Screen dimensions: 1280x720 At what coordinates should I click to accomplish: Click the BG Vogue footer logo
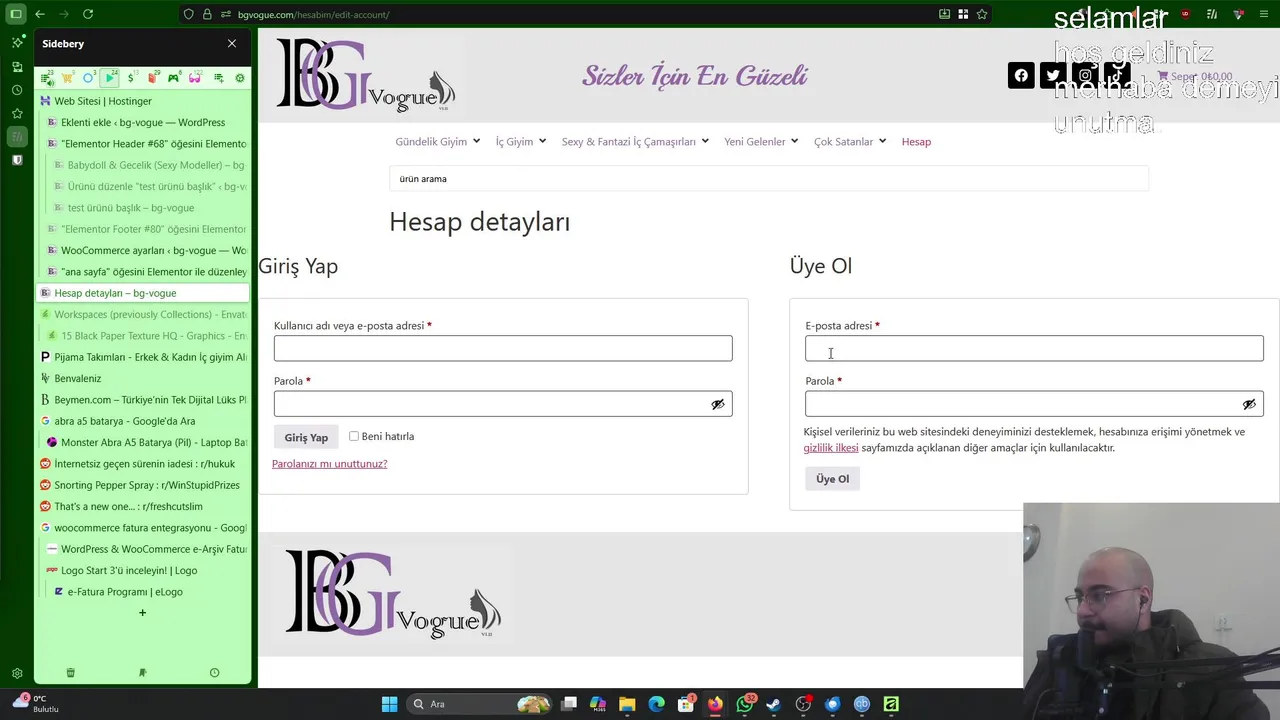tap(393, 593)
